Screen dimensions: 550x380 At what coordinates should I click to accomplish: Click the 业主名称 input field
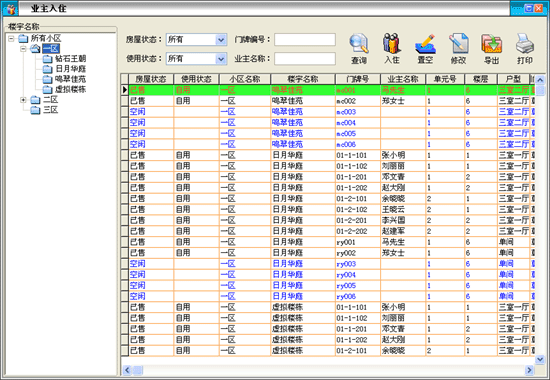click(x=305, y=59)
